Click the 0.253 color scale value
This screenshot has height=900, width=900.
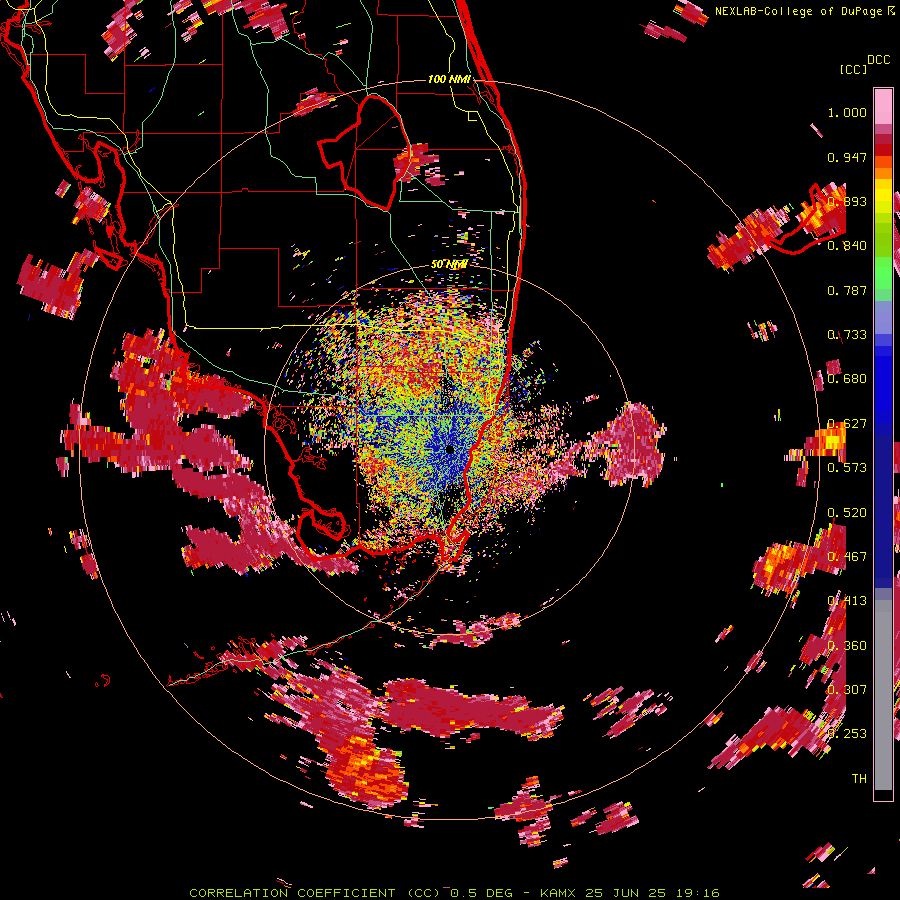(847, 734)
